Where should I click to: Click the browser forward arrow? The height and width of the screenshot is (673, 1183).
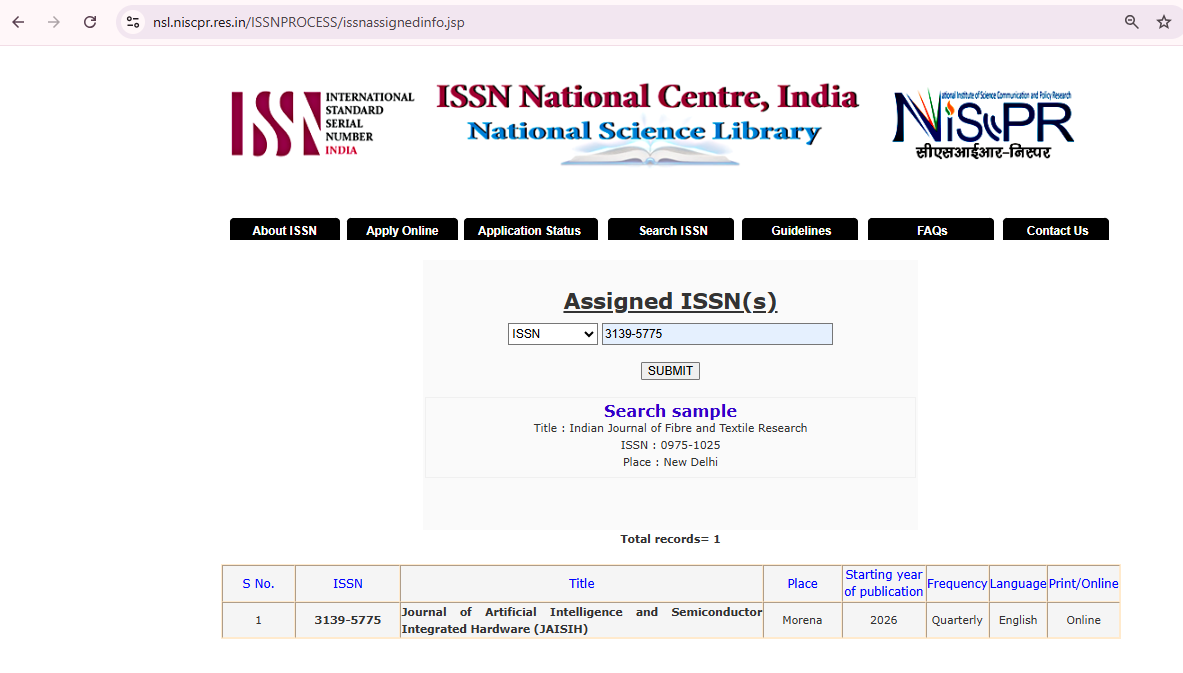(54, 22)
